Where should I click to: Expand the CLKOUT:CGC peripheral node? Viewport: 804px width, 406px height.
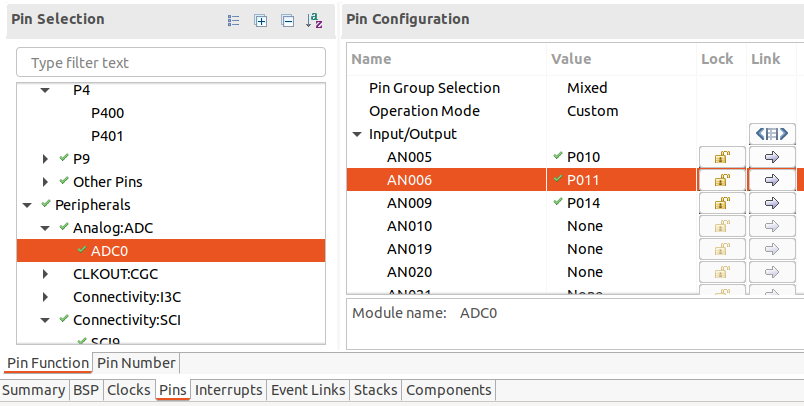coord(45,273)
